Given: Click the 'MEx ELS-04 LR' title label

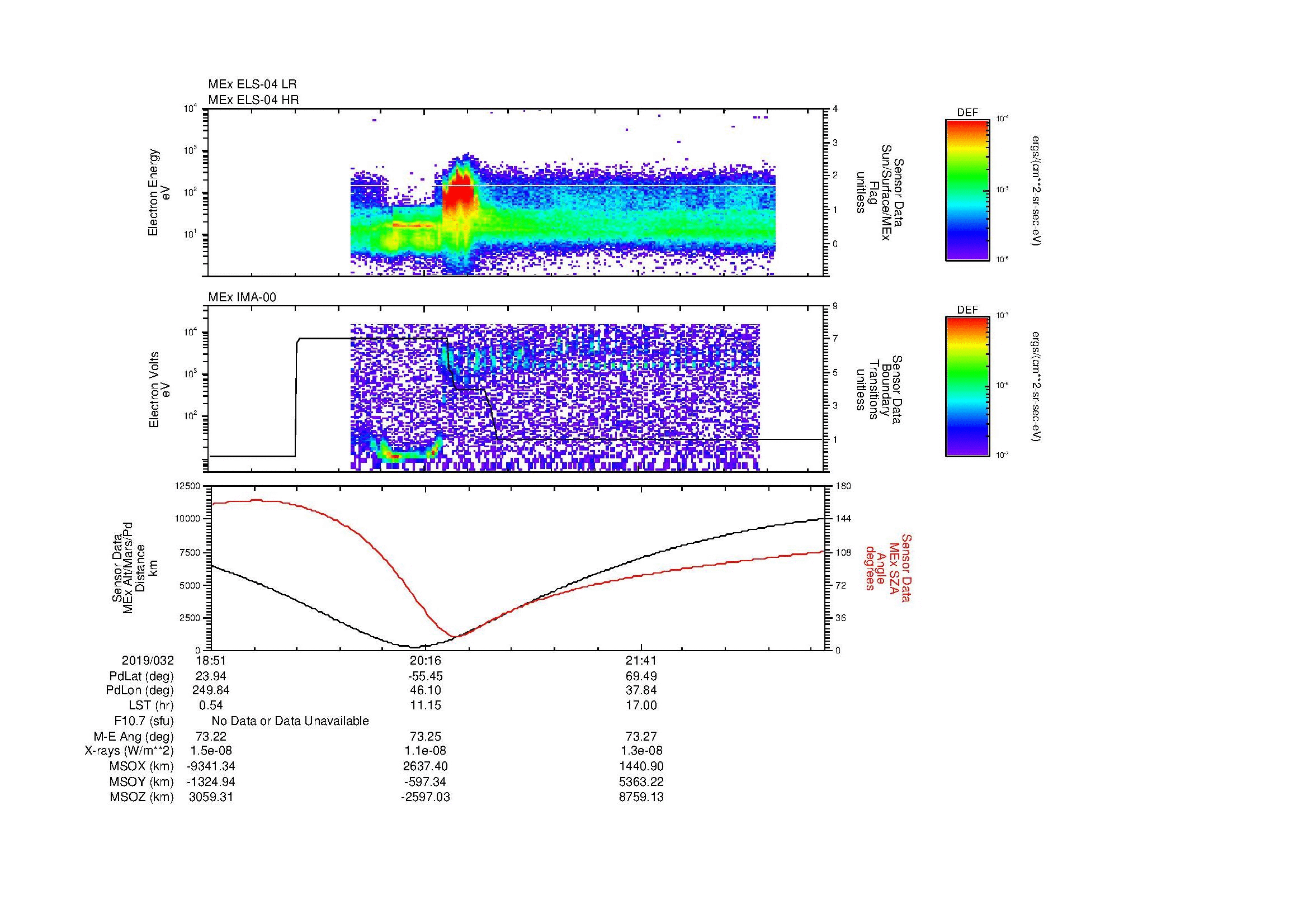Looking at the screenshot, I should pos(252,84).
